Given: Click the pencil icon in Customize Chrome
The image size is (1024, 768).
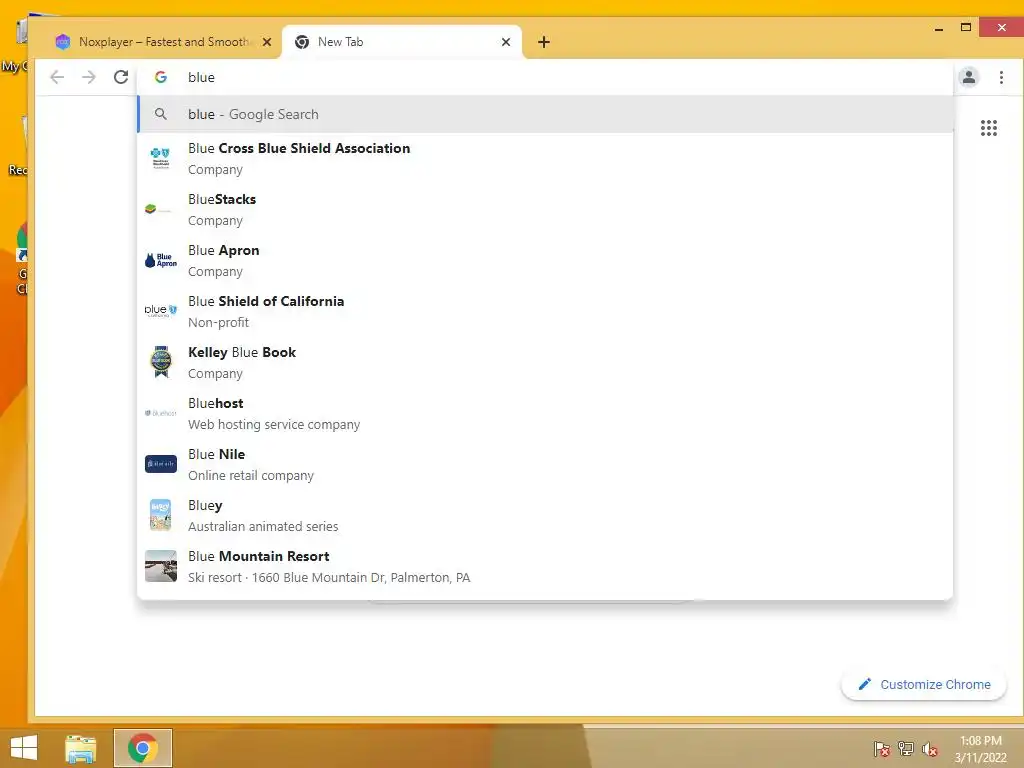Looking at the screenshot, I should click(865, 684).
